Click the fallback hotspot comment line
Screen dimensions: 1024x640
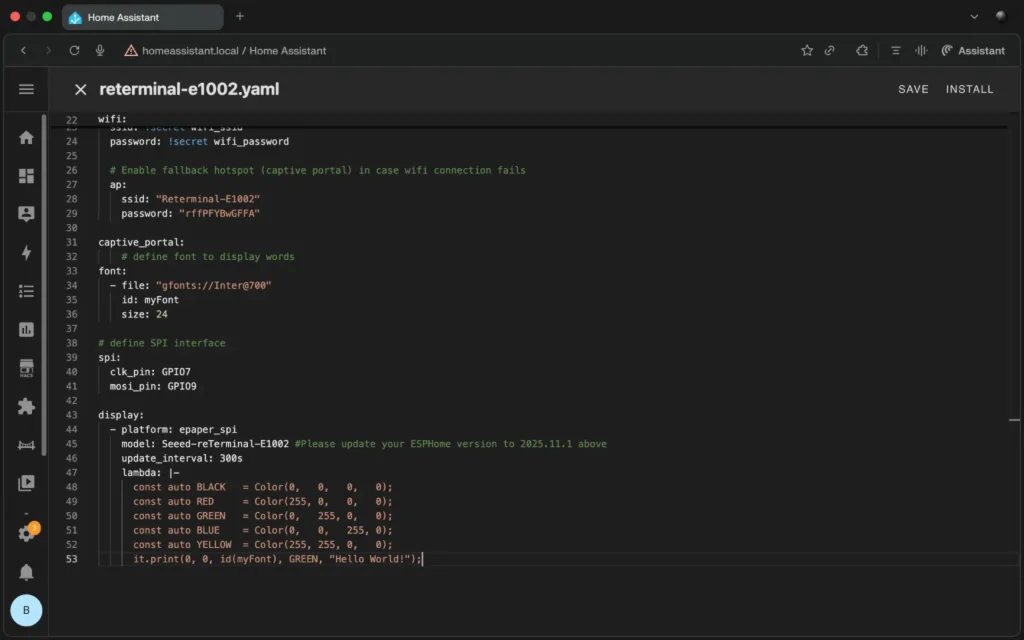pyautogui.click(x=317, y=170)
